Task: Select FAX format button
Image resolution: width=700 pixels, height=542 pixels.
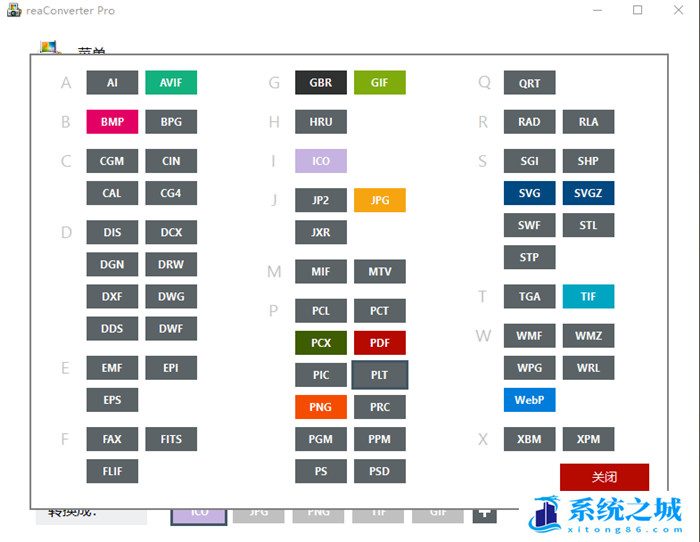Action: (112, 440)
